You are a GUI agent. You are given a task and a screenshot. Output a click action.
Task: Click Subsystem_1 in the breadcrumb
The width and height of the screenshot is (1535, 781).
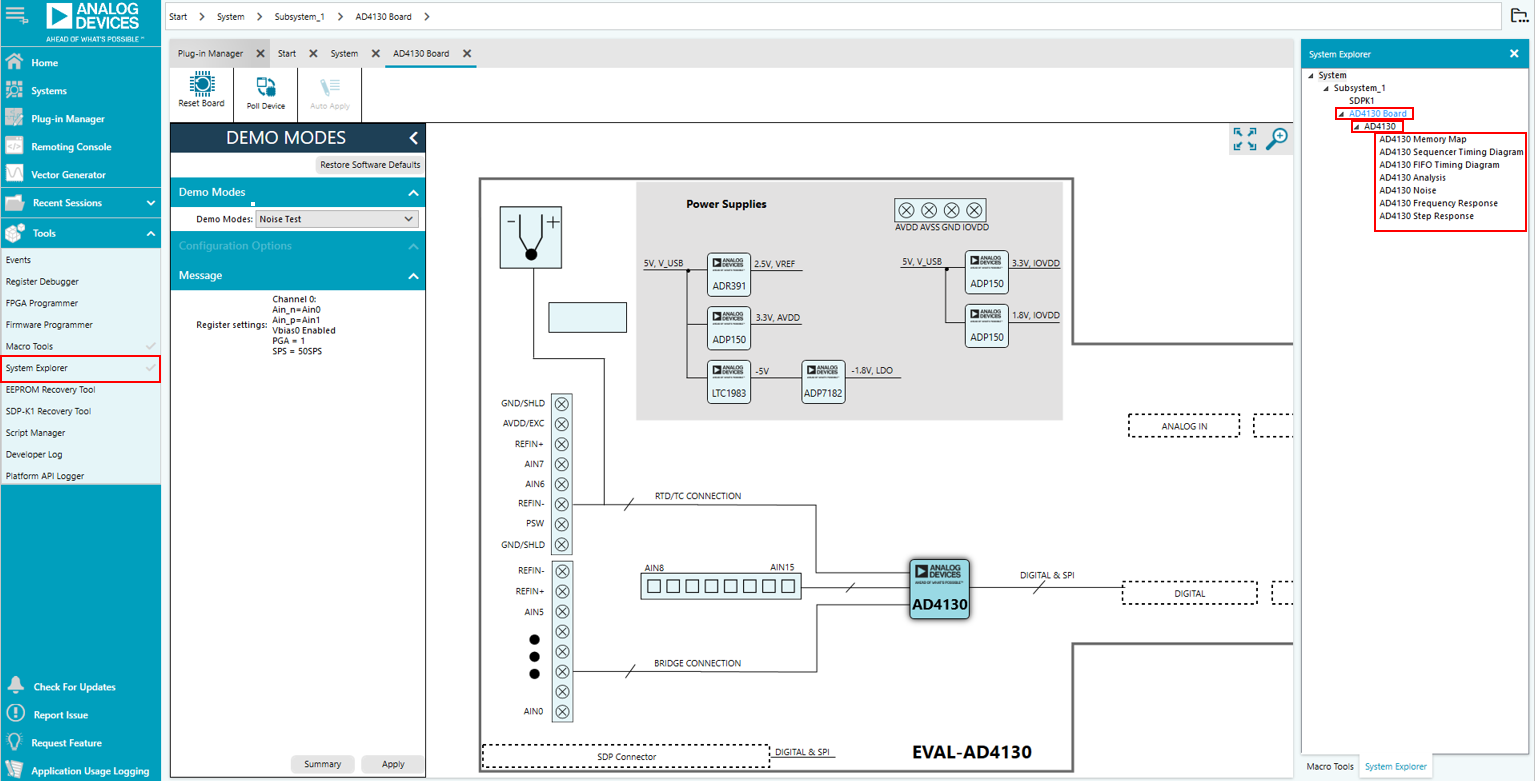[300, 17]
